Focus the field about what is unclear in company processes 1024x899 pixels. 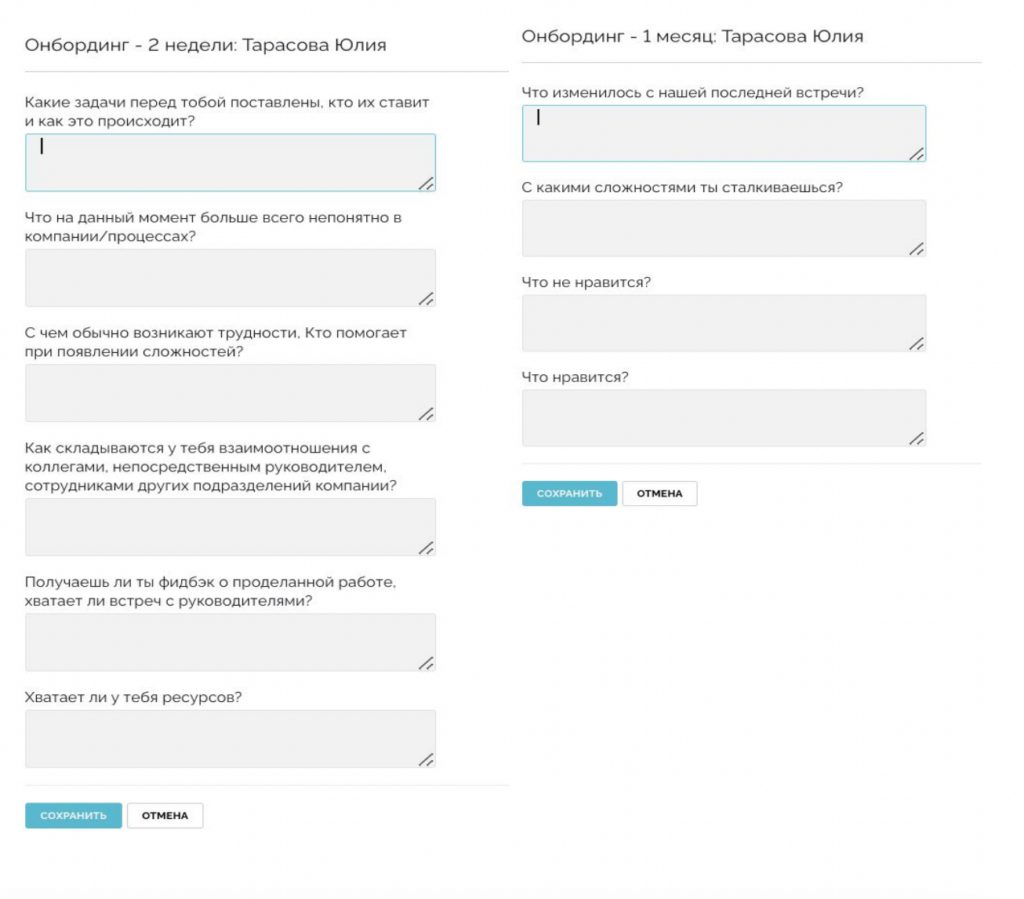230,277
